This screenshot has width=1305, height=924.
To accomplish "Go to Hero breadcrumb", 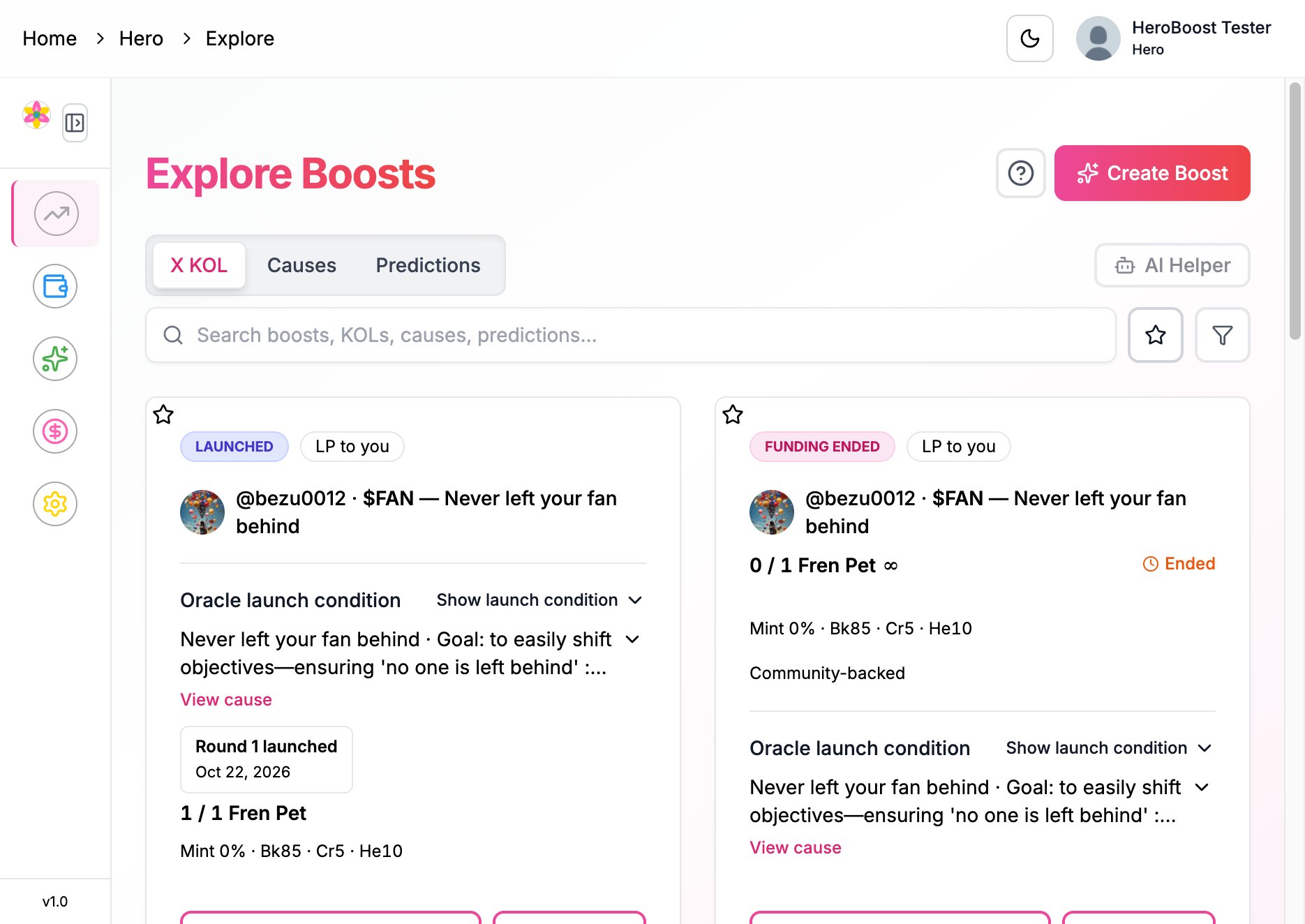I will coord(141,38).
